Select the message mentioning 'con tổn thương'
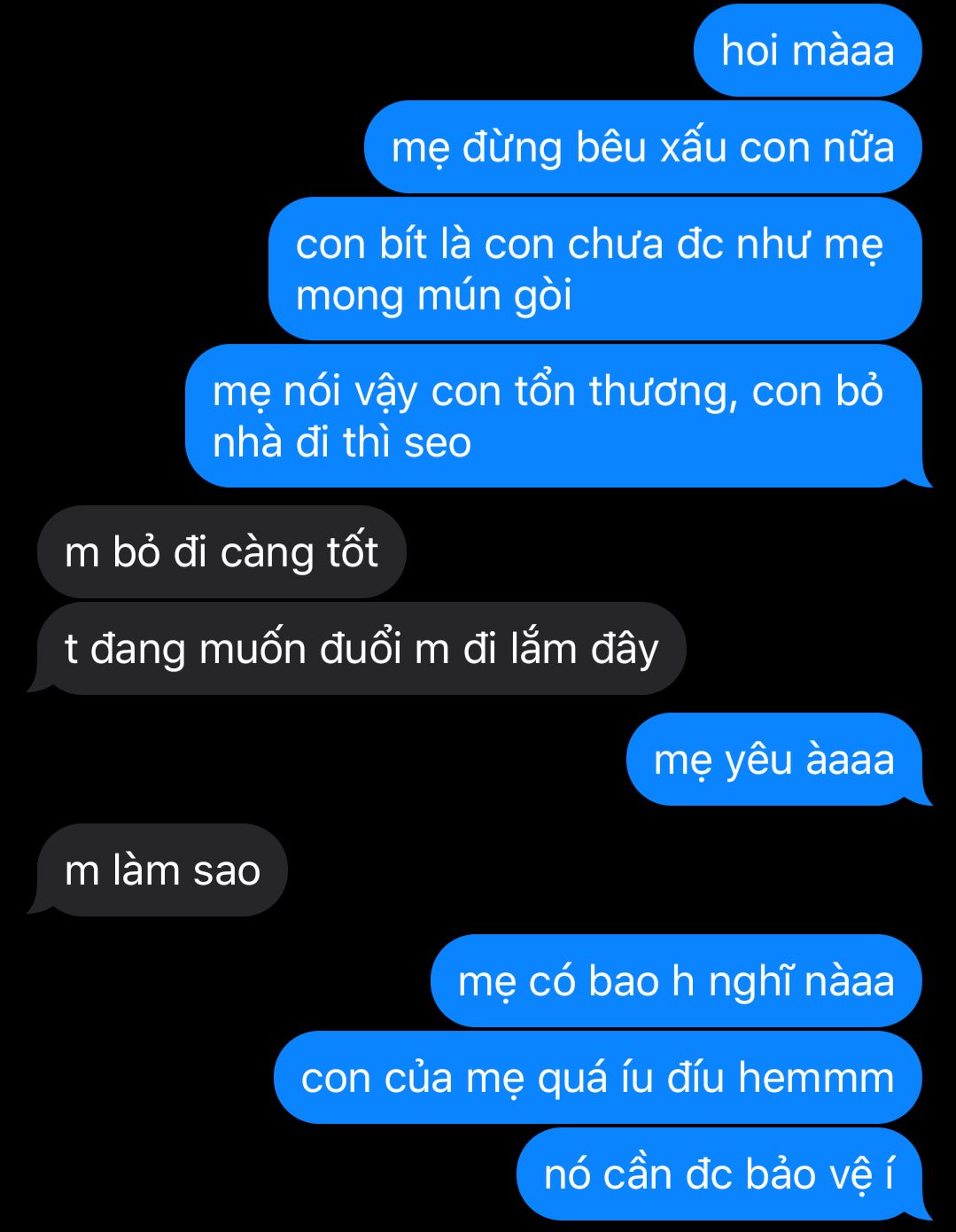The image size is (956, 1232). pyautogui.click(x=554, y=416)
